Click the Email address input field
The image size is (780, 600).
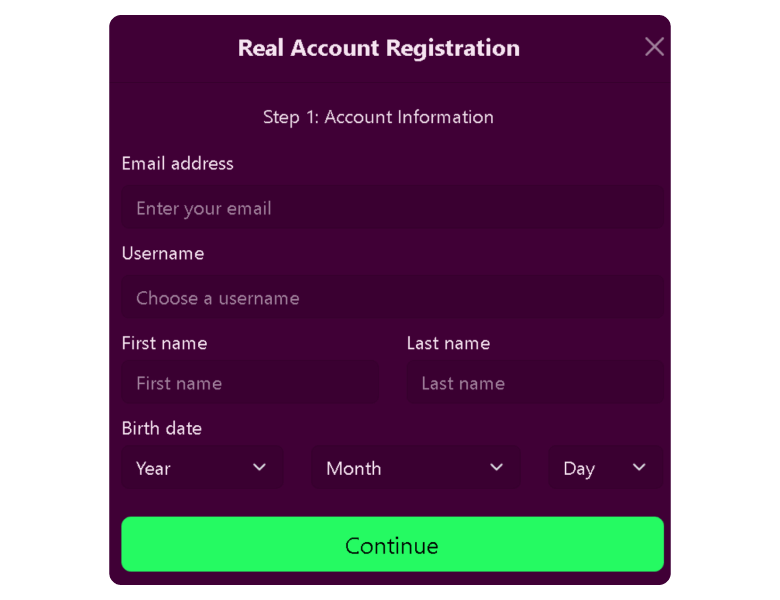pyautogui.click(x=392, y=209)
